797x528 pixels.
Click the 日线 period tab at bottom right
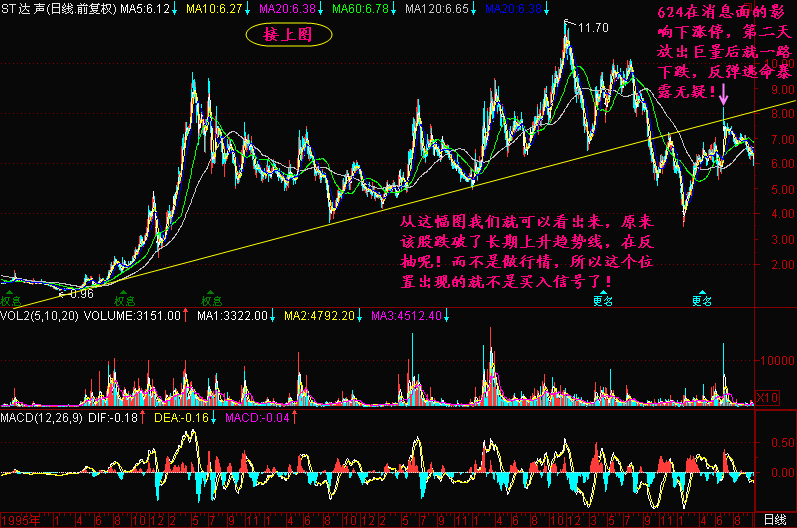coord(774,520)
